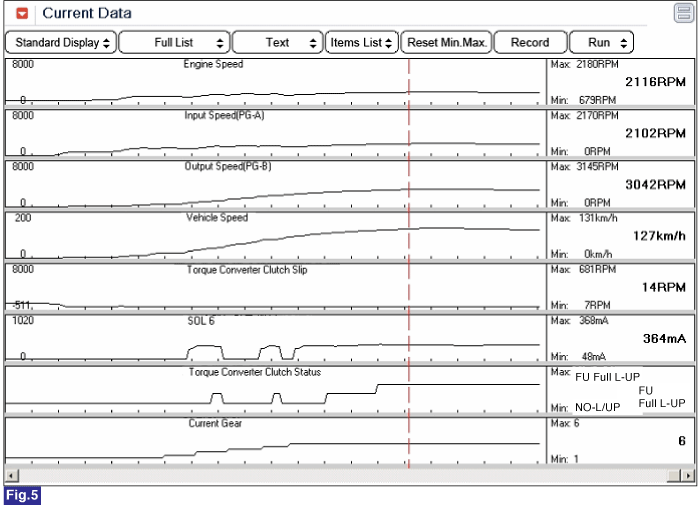Screen dimensions: 700x505
Task: Click the red dropdown icon beside Current Data
Action: (x=22, y=13)
